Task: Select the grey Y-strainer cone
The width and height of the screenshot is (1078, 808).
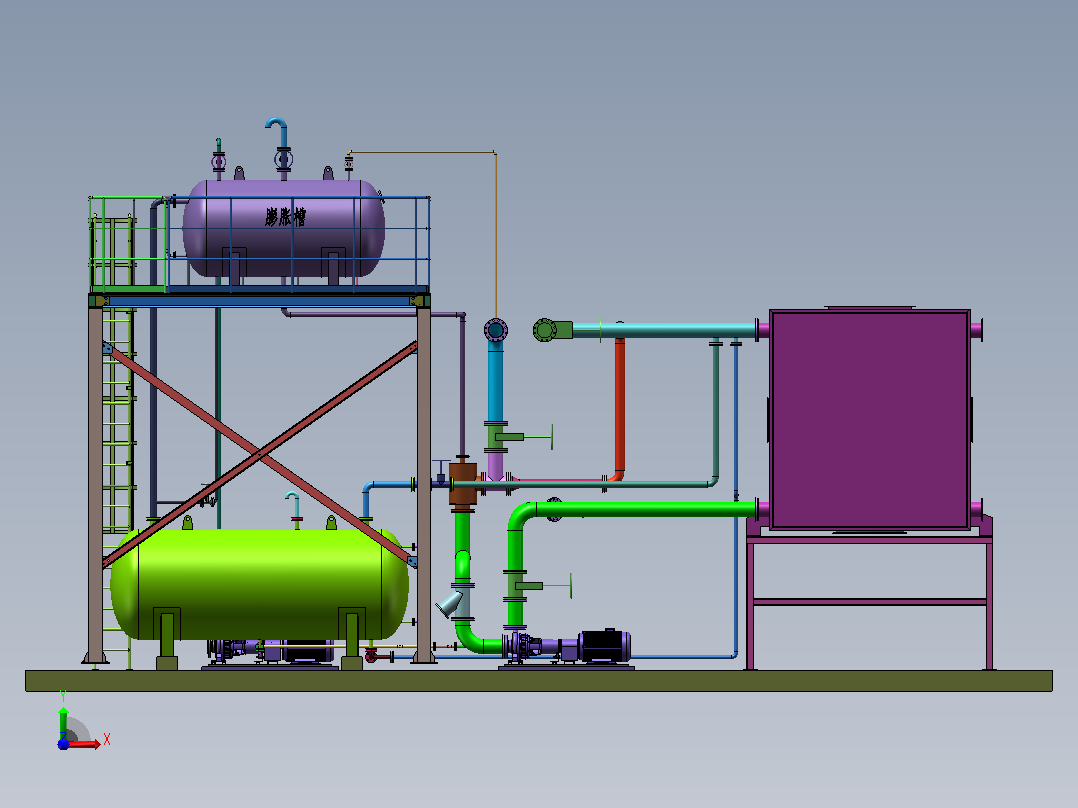Action: tap(448, 604)
